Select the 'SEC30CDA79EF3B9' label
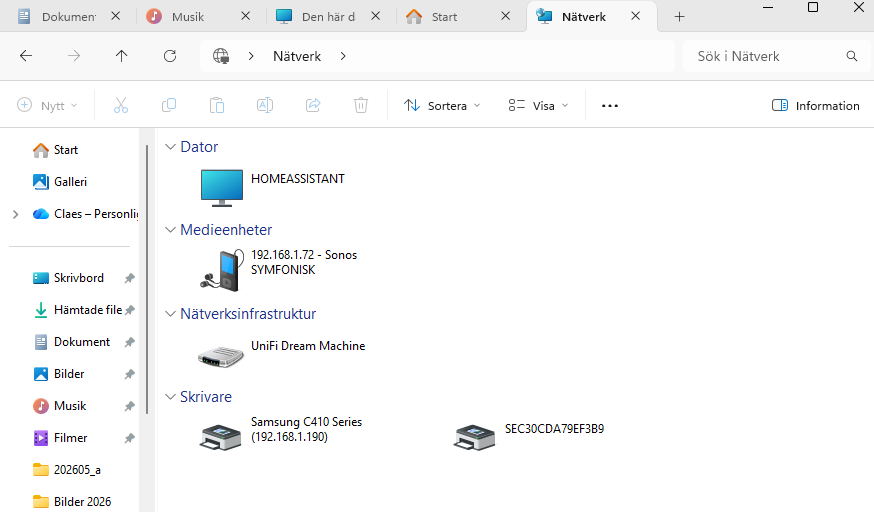Image resolution: width=874 pixels, height=512 pixels. [554, 429]
